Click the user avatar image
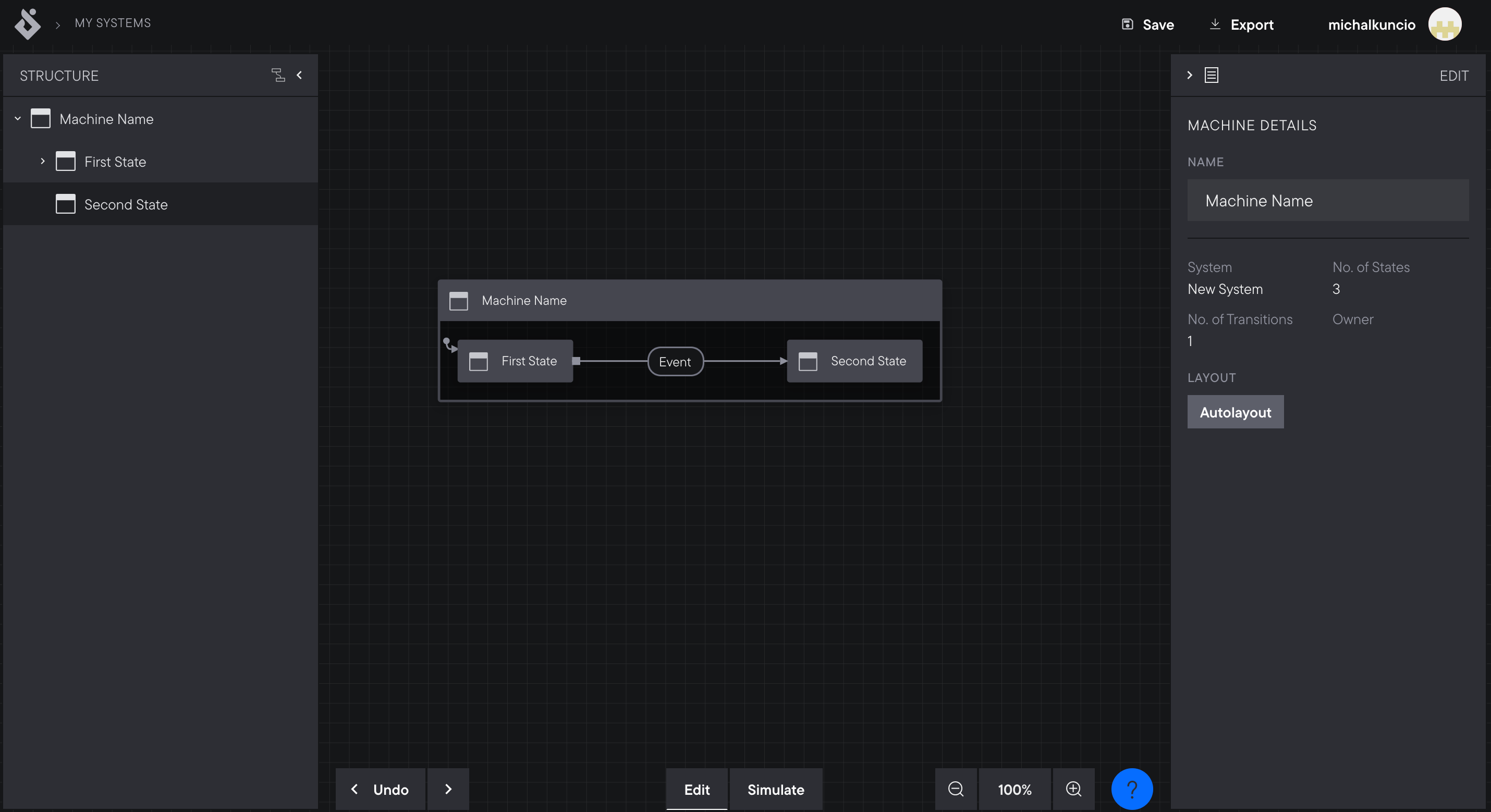The image size is (1491, 812). point(1444,24)
